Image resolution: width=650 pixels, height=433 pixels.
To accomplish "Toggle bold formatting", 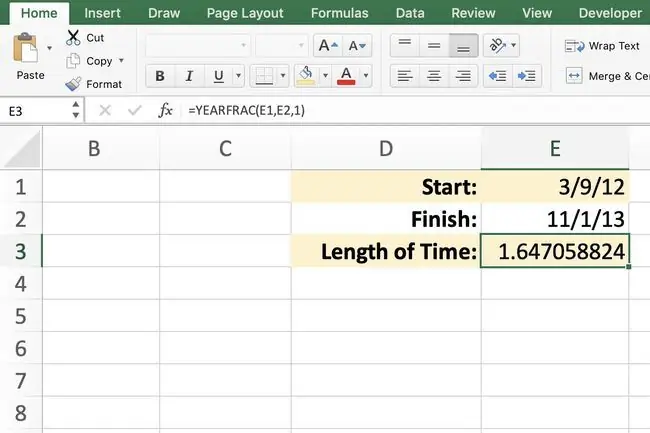I will click(x=160, y=76).
